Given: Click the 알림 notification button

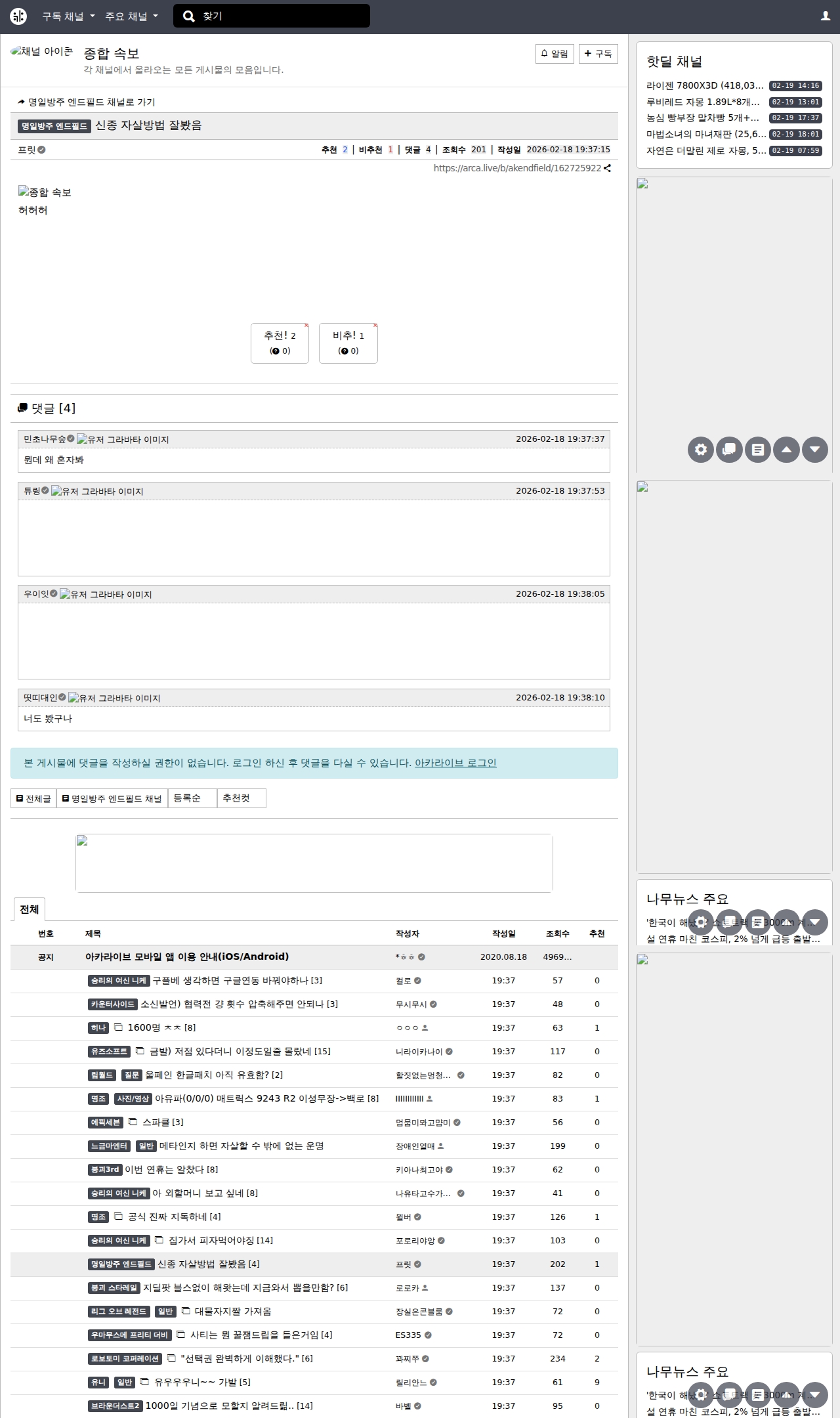Looking at the screenshot, I should click(x=555, y=54).
